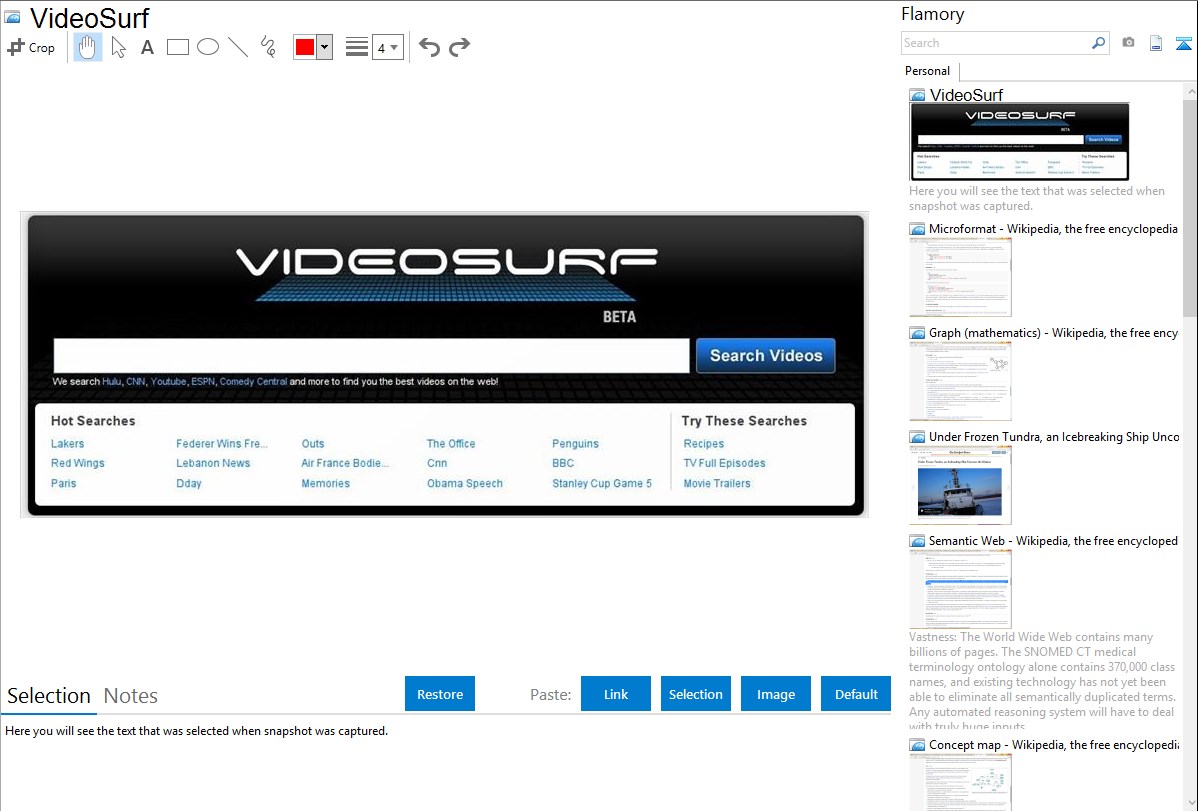
Task: Select the rectangle drawing tool
Action: (177, 47)
